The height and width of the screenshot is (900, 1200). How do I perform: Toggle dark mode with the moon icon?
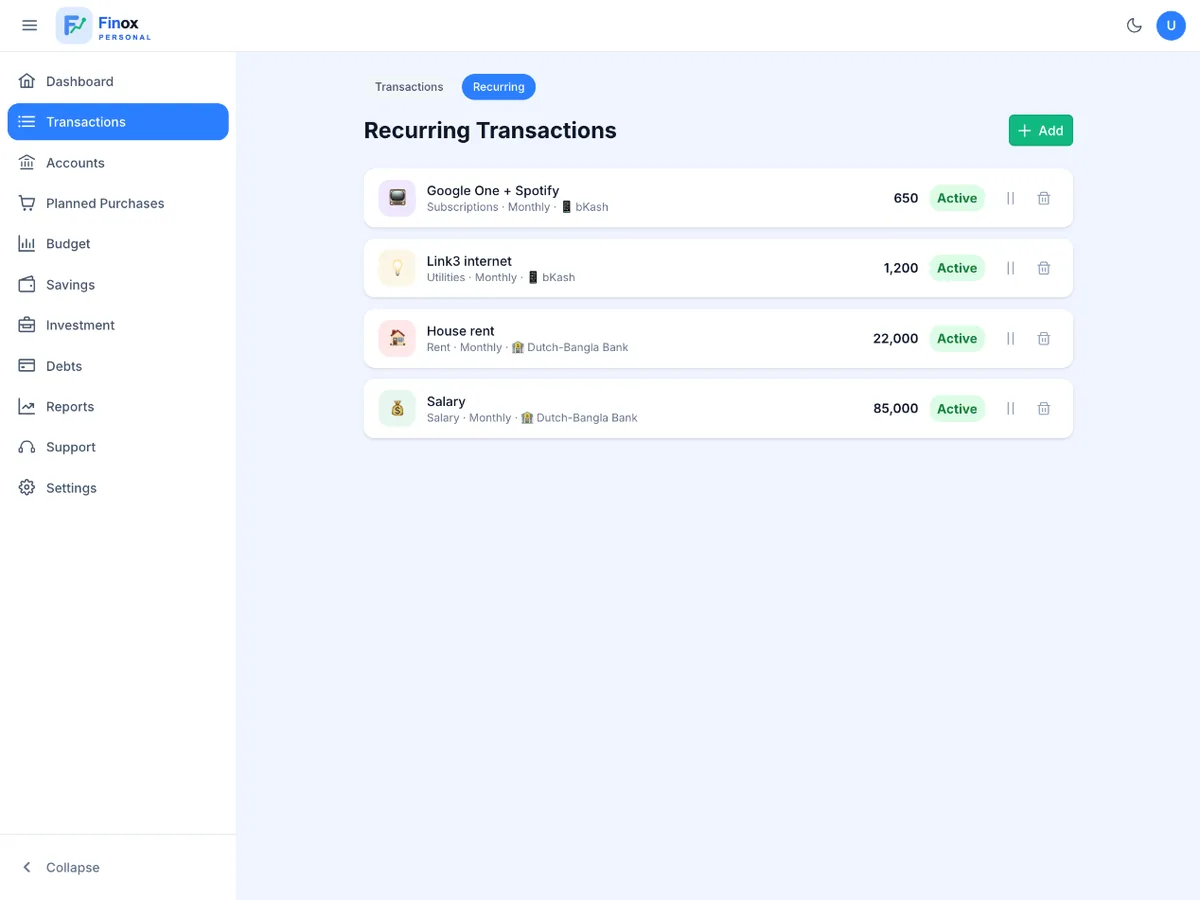1134,26
